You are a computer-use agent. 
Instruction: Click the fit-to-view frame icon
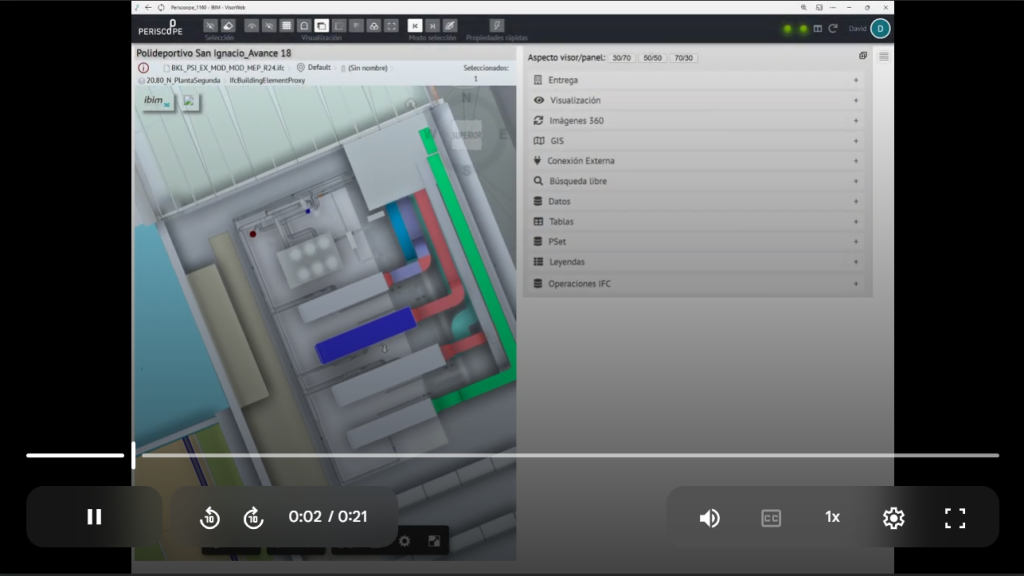click(x=391, y=25)
